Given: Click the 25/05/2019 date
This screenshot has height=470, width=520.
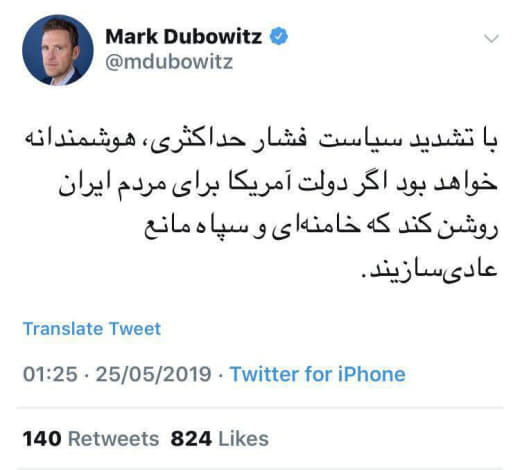Looking at the screenshot, I should coord(153,374).
